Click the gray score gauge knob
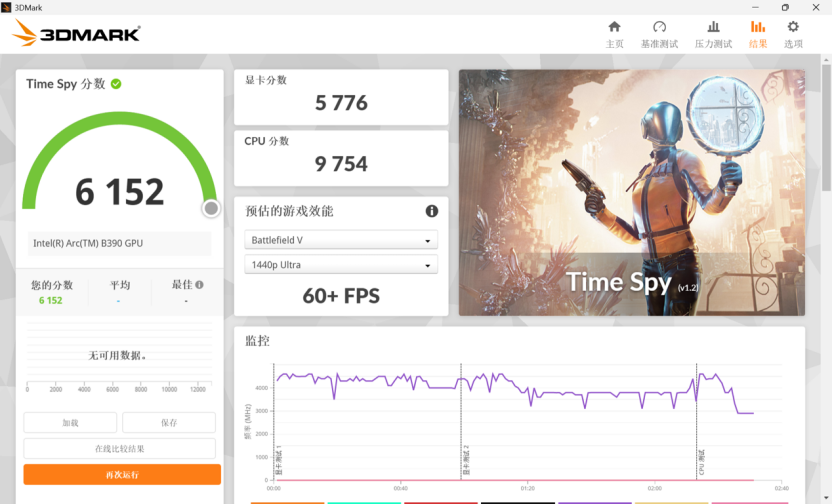 [211, 208]
